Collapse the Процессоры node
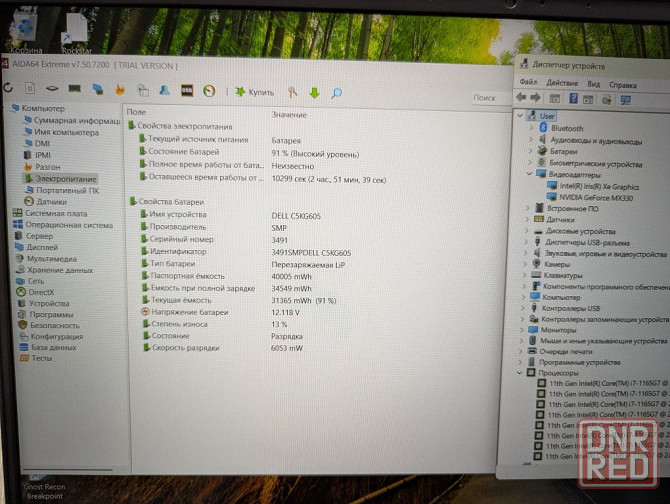This screenshot has height=504, width=670. [520, 372]
